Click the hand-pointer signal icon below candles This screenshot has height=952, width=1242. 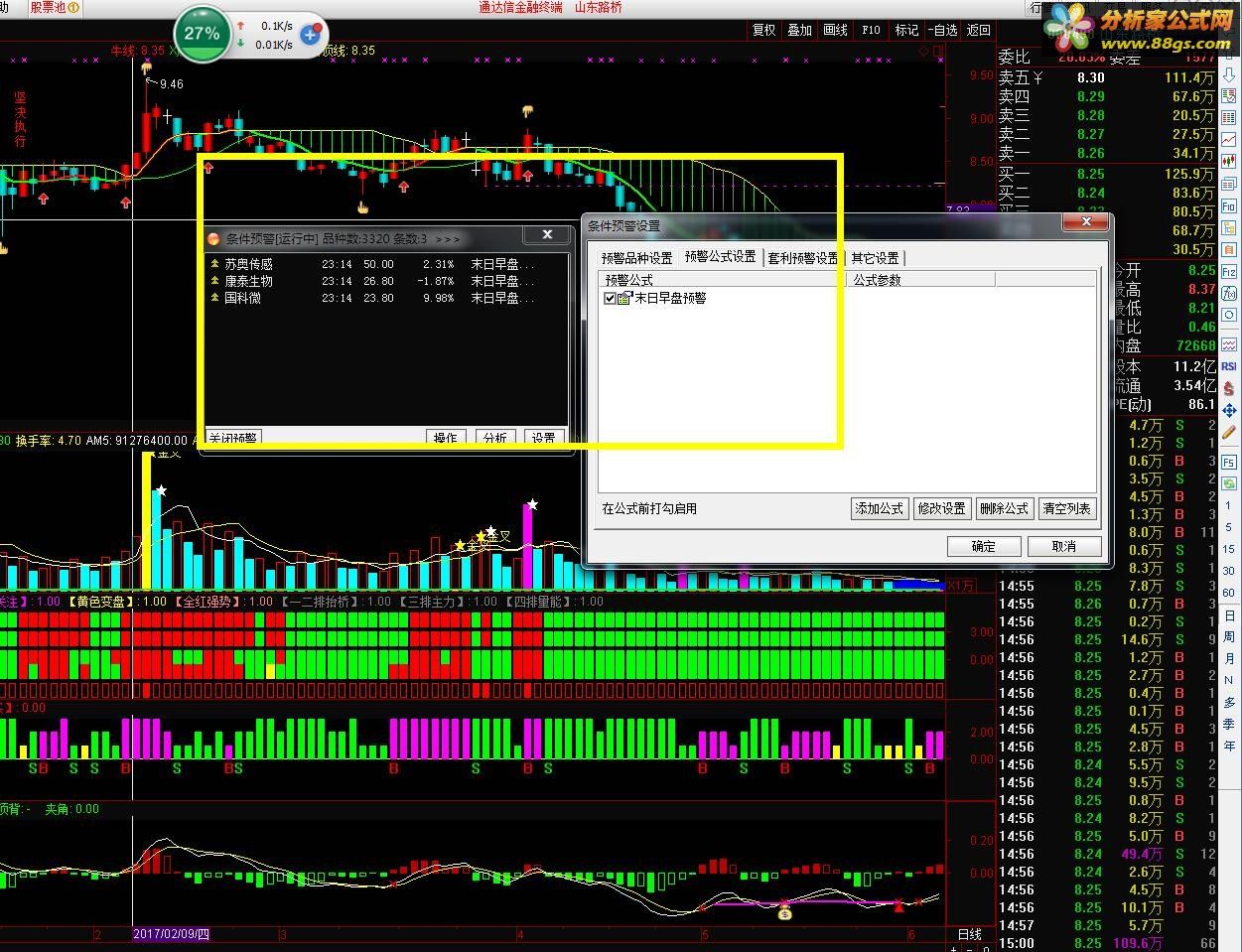coord(363,207)
